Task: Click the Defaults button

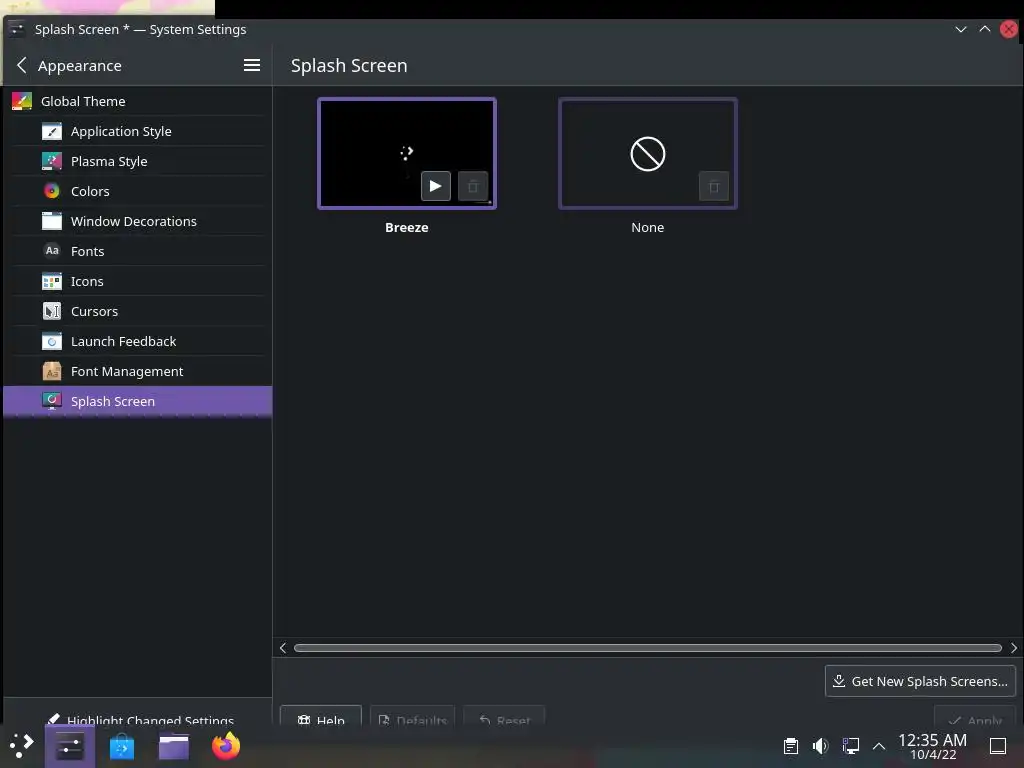Action: 412,716
